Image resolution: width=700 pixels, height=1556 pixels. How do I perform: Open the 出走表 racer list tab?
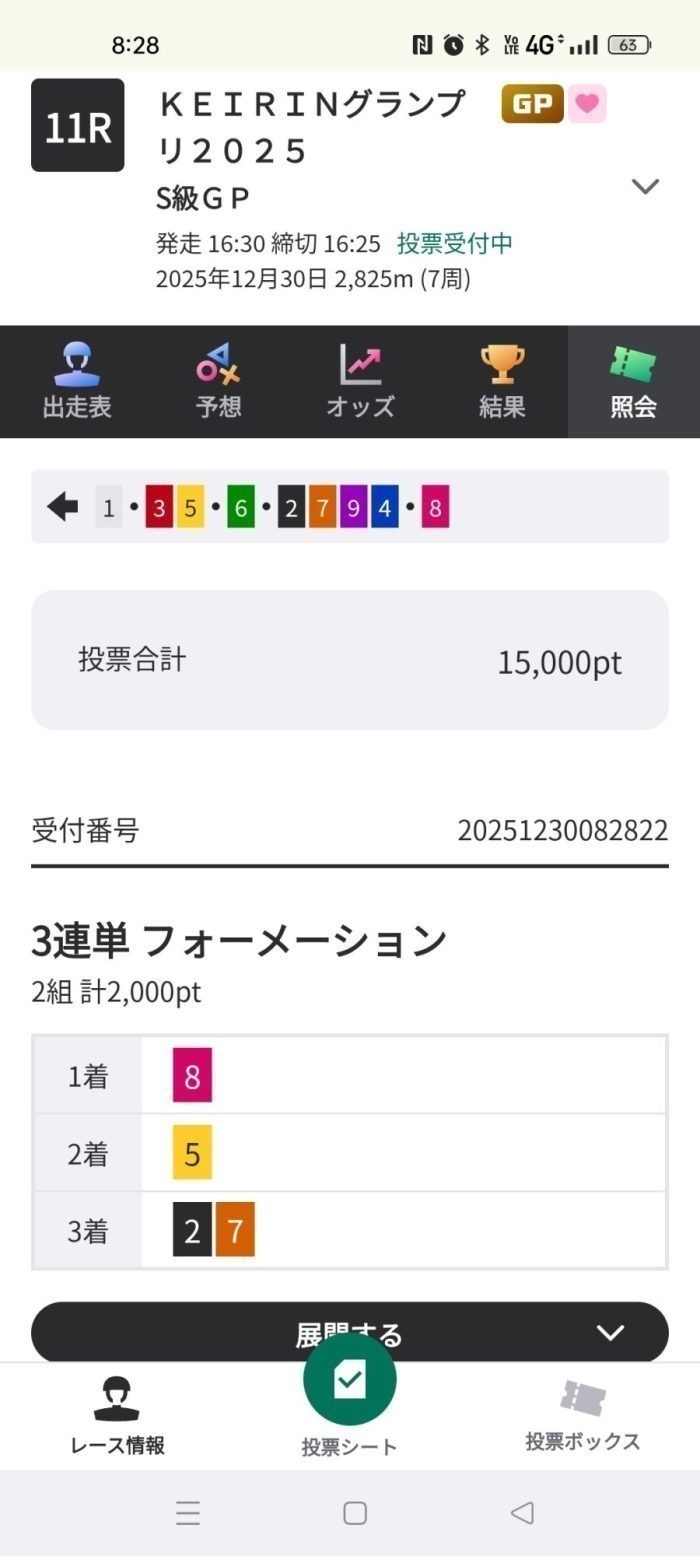tap(77, 381)
